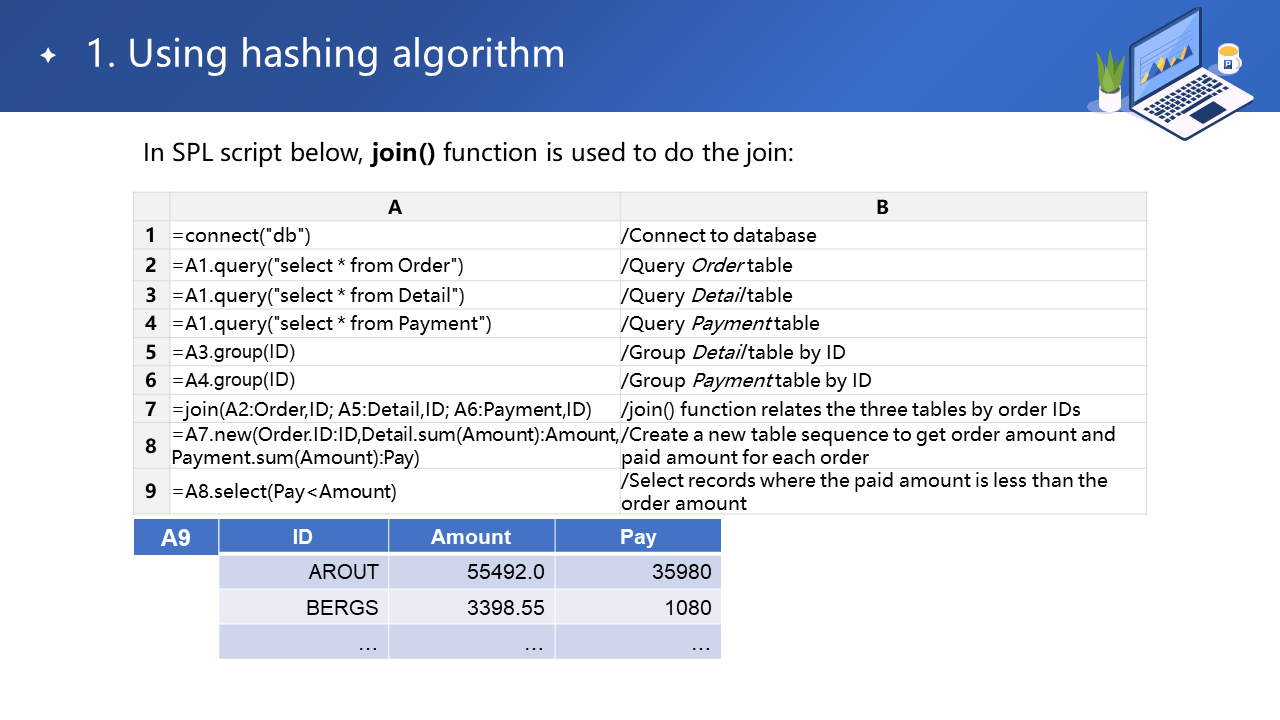Pick the =join(A2:Order,ID; ...) formula cell
This screenshot has width=1280, height=720.
395,409
